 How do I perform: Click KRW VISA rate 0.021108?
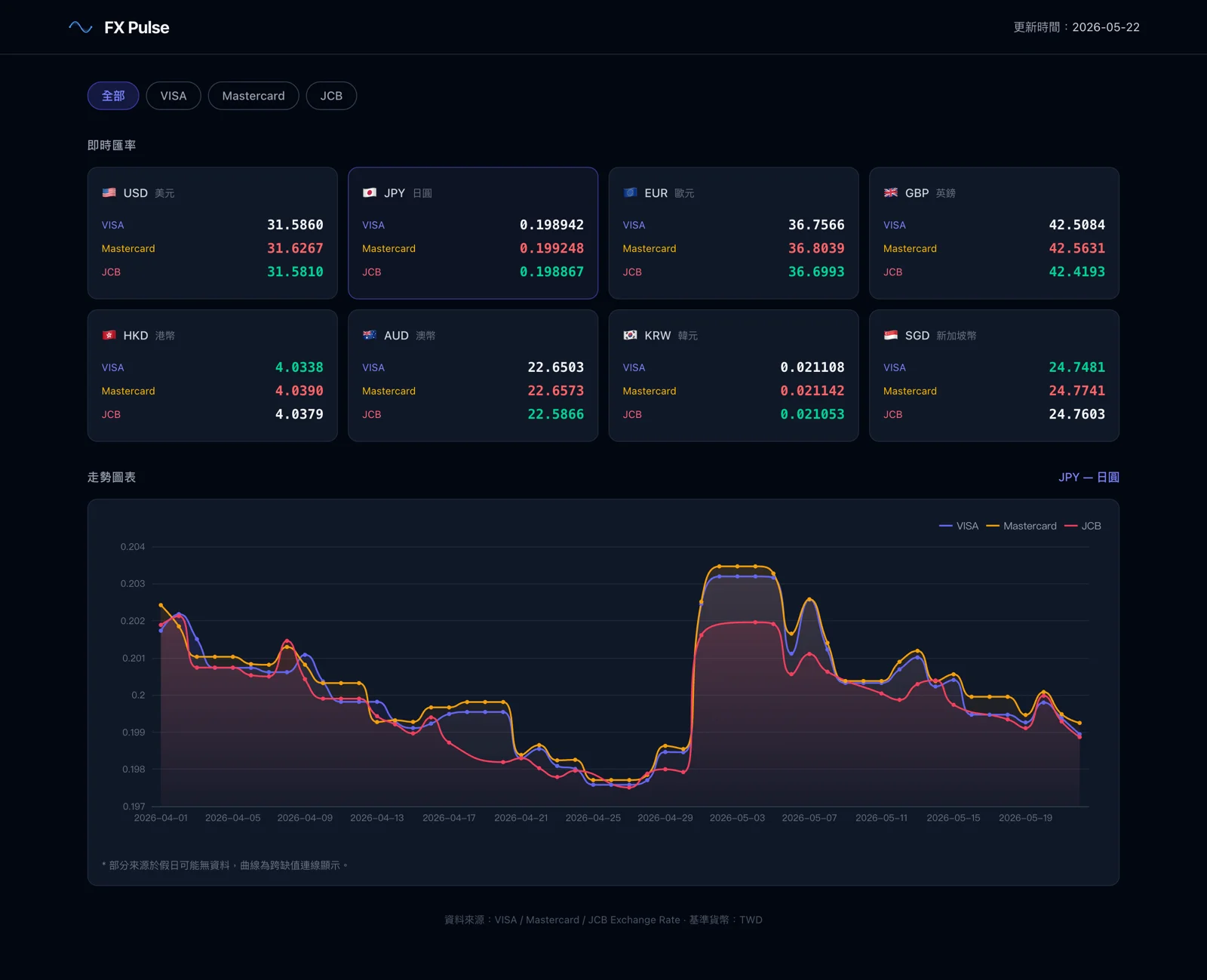click(x=812, y=367)
